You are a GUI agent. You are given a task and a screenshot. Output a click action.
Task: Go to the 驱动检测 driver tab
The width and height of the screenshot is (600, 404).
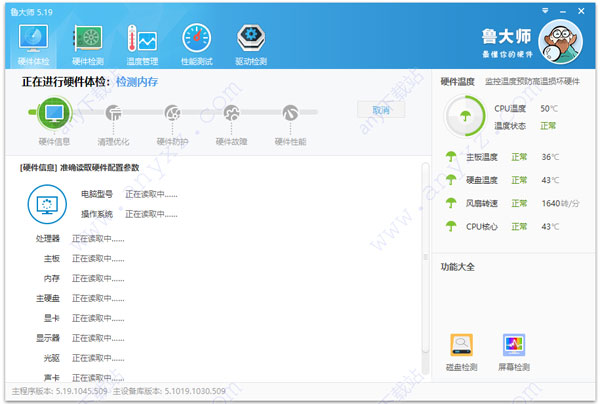(251, 45)
